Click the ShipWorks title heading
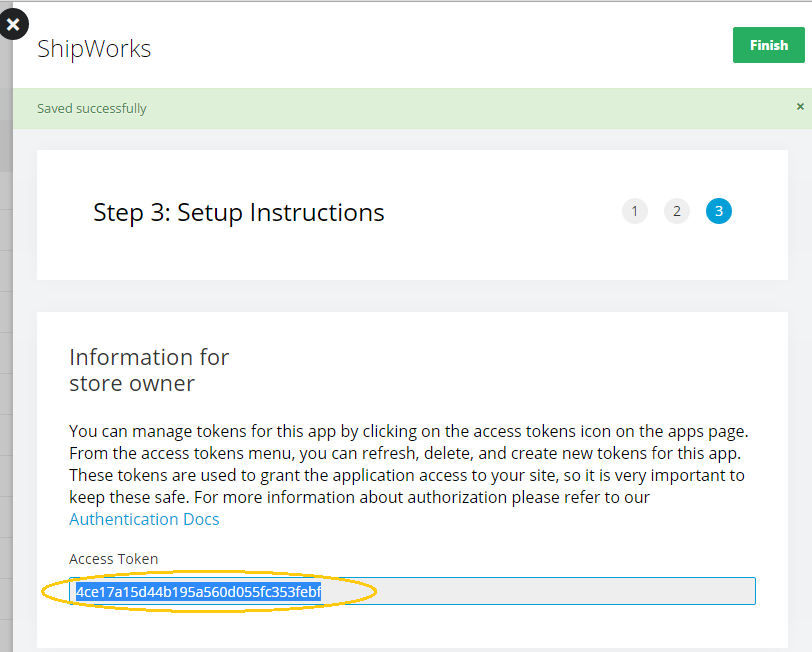Viewport: 812px width, 652px height. pyautogui.click(x=94, y=50)
